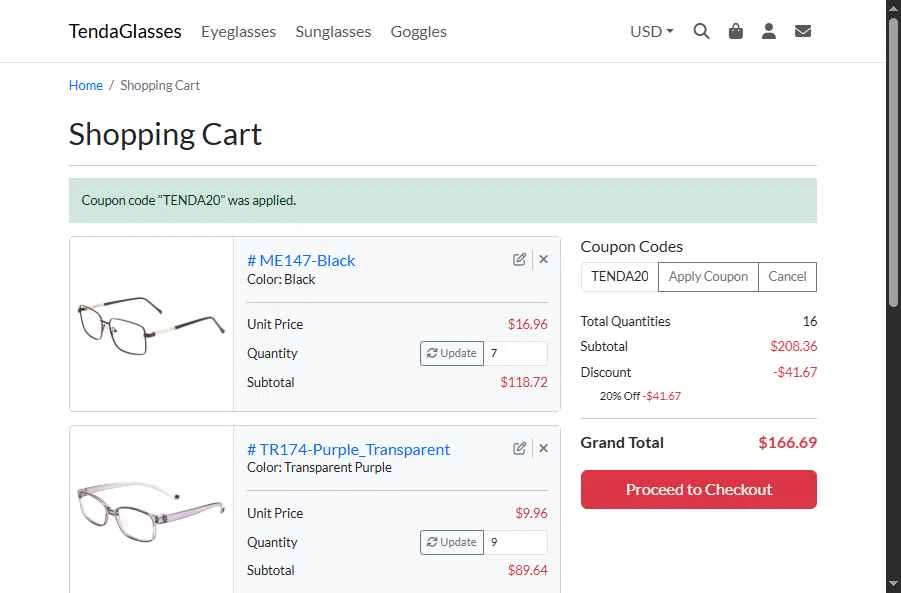Focus the TENDA20 coupon code field
The image size is (901, 593).
(619, 276)
